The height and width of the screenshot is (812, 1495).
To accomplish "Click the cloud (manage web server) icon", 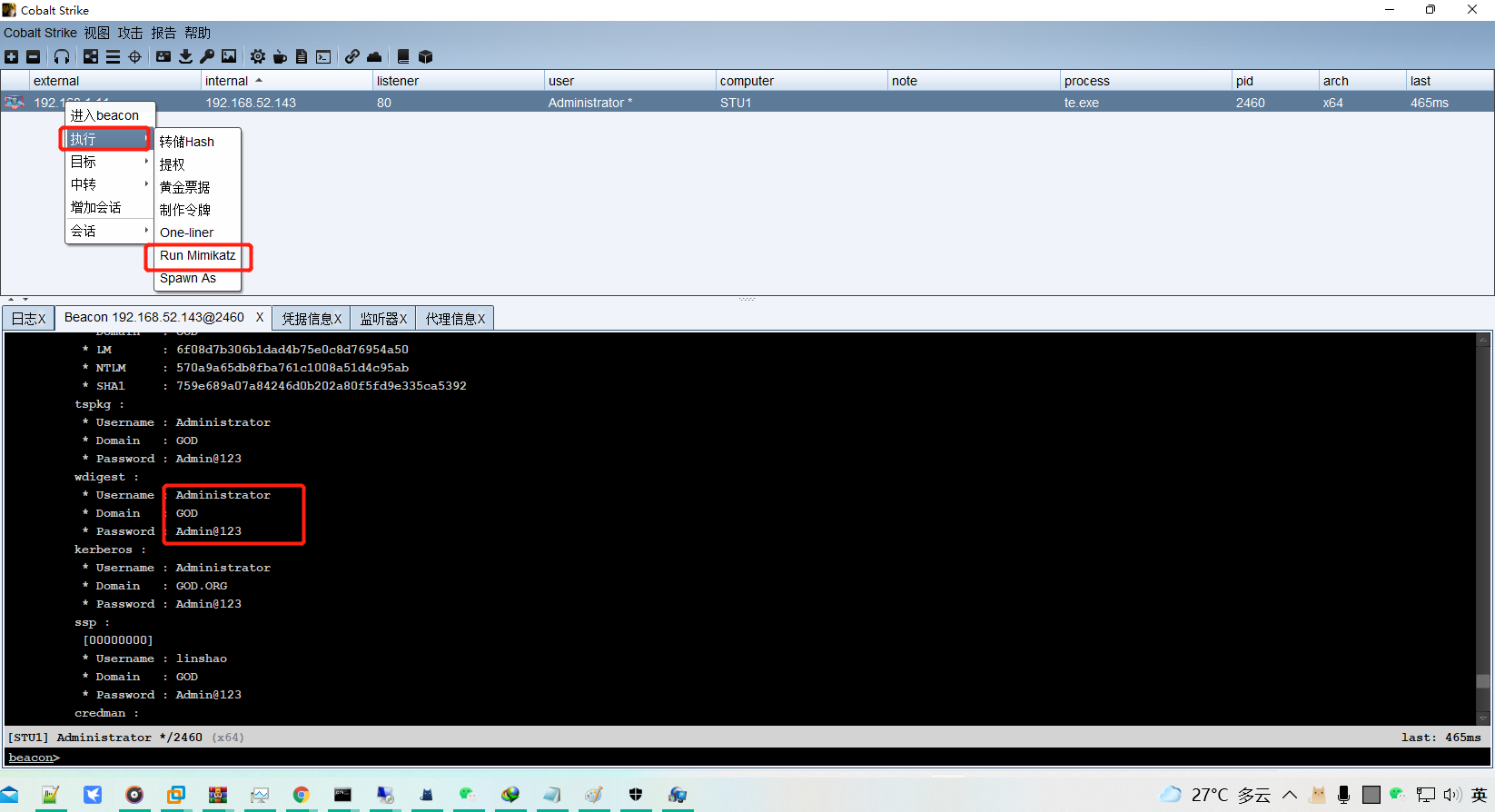I will [x=374, y=56].
